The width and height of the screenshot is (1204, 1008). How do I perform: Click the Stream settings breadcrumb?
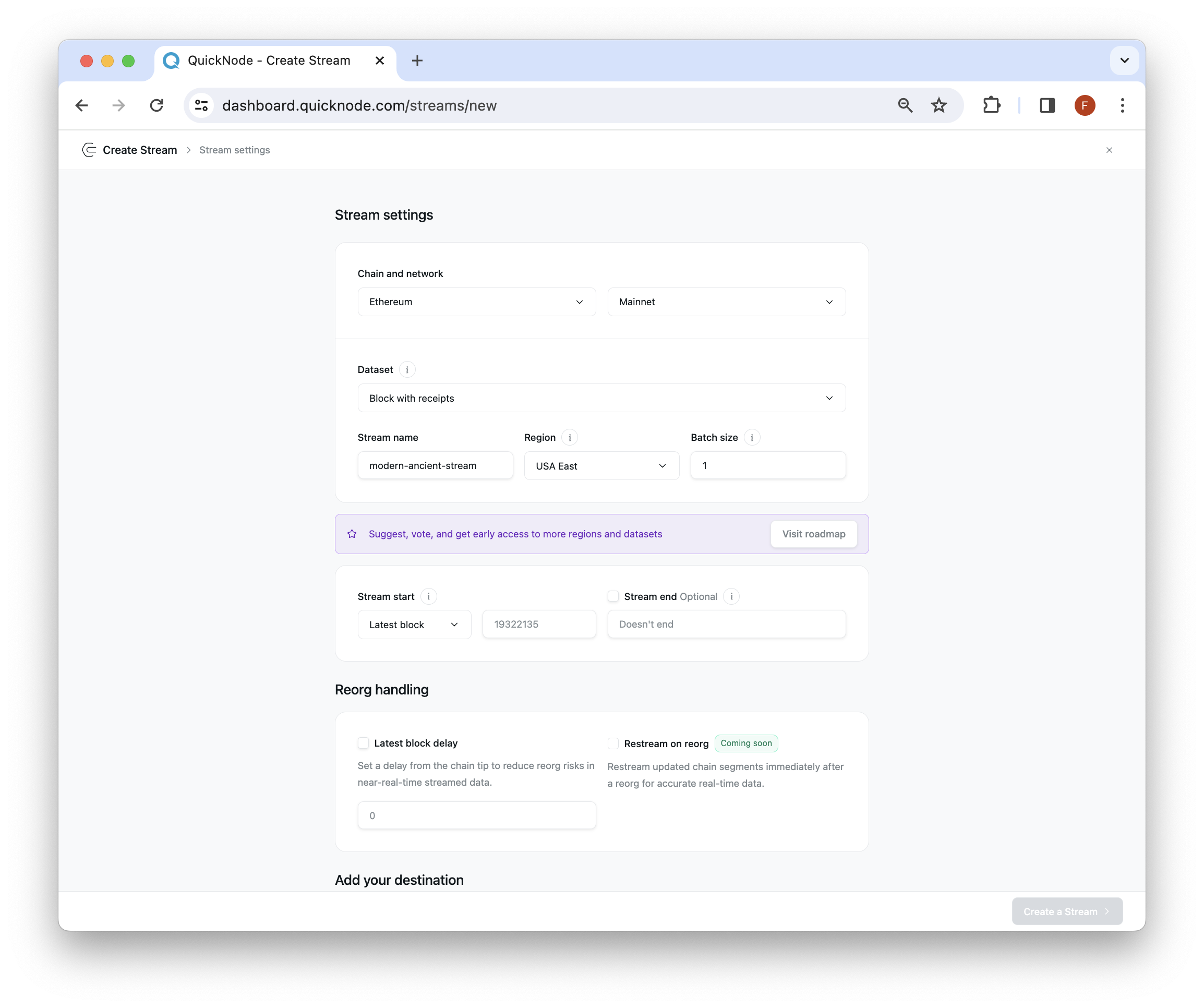click(235, 150)
